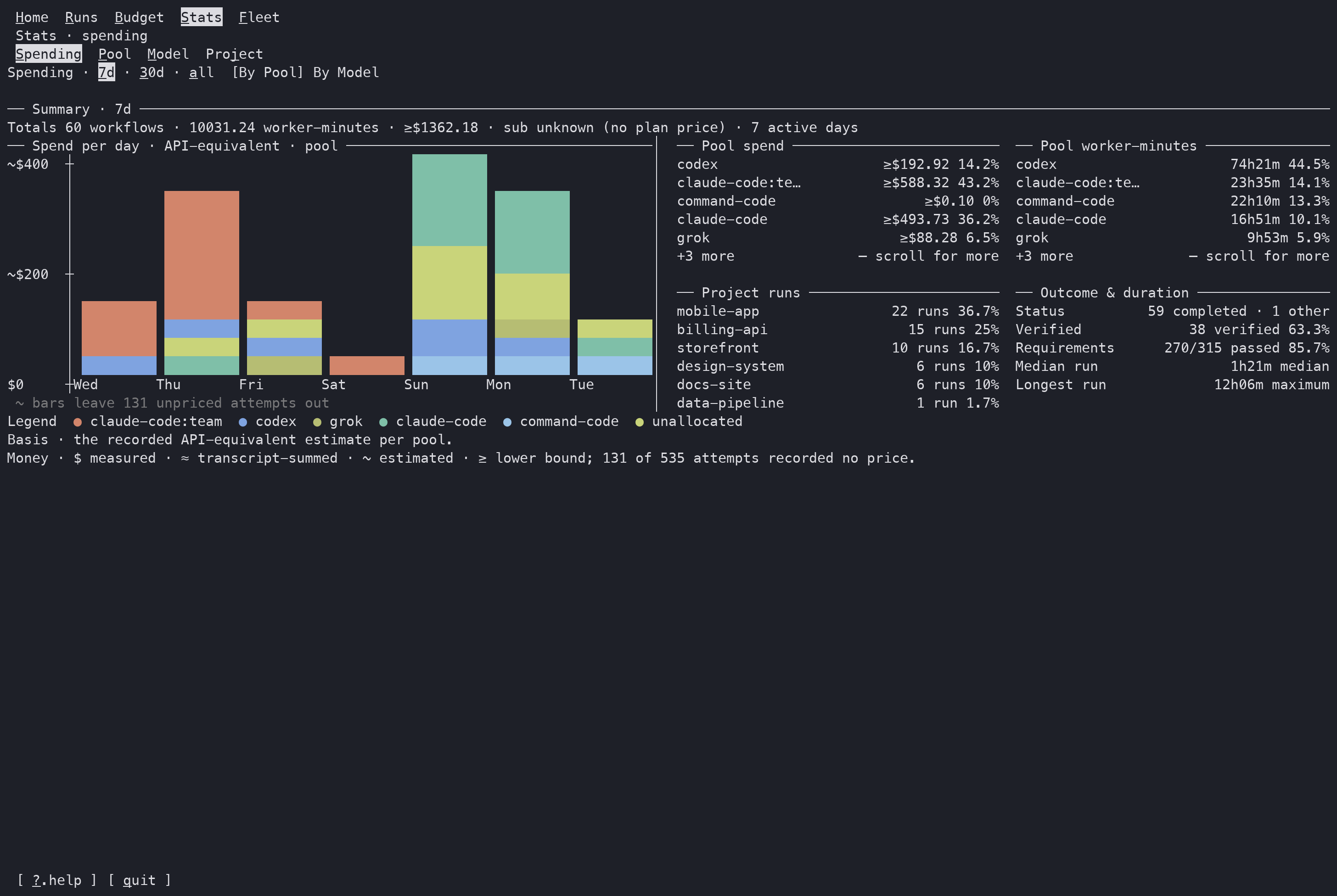1337x896 pixels.
Task: Click the '≥$588.32 43.2%' value
Action: [941, 183]
